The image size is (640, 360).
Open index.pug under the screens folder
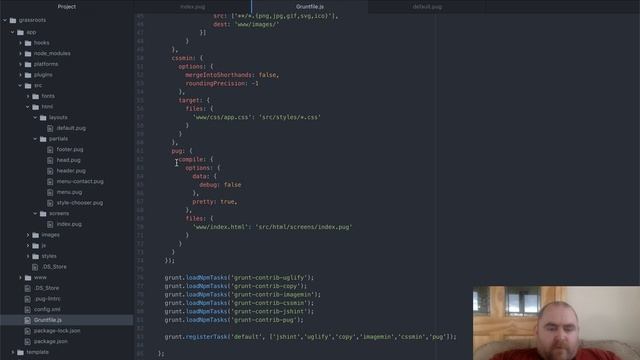click(69, 224)
